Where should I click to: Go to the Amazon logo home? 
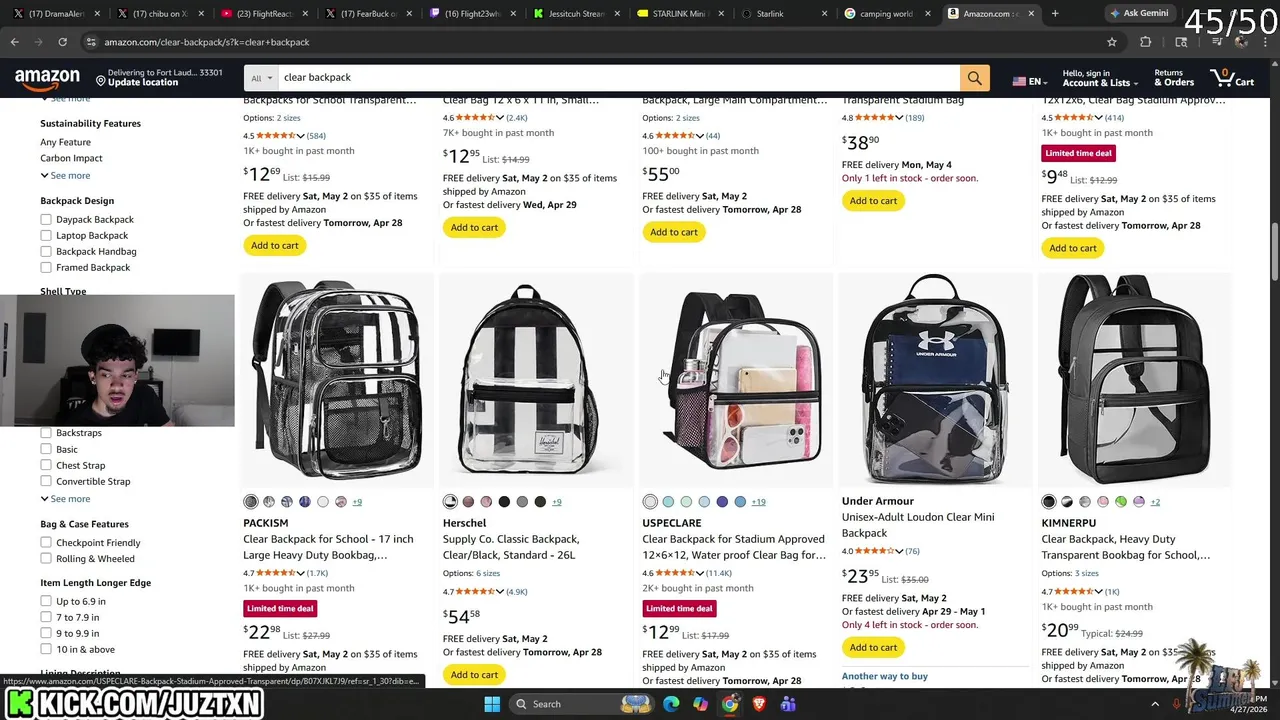[x=47, y=78]
